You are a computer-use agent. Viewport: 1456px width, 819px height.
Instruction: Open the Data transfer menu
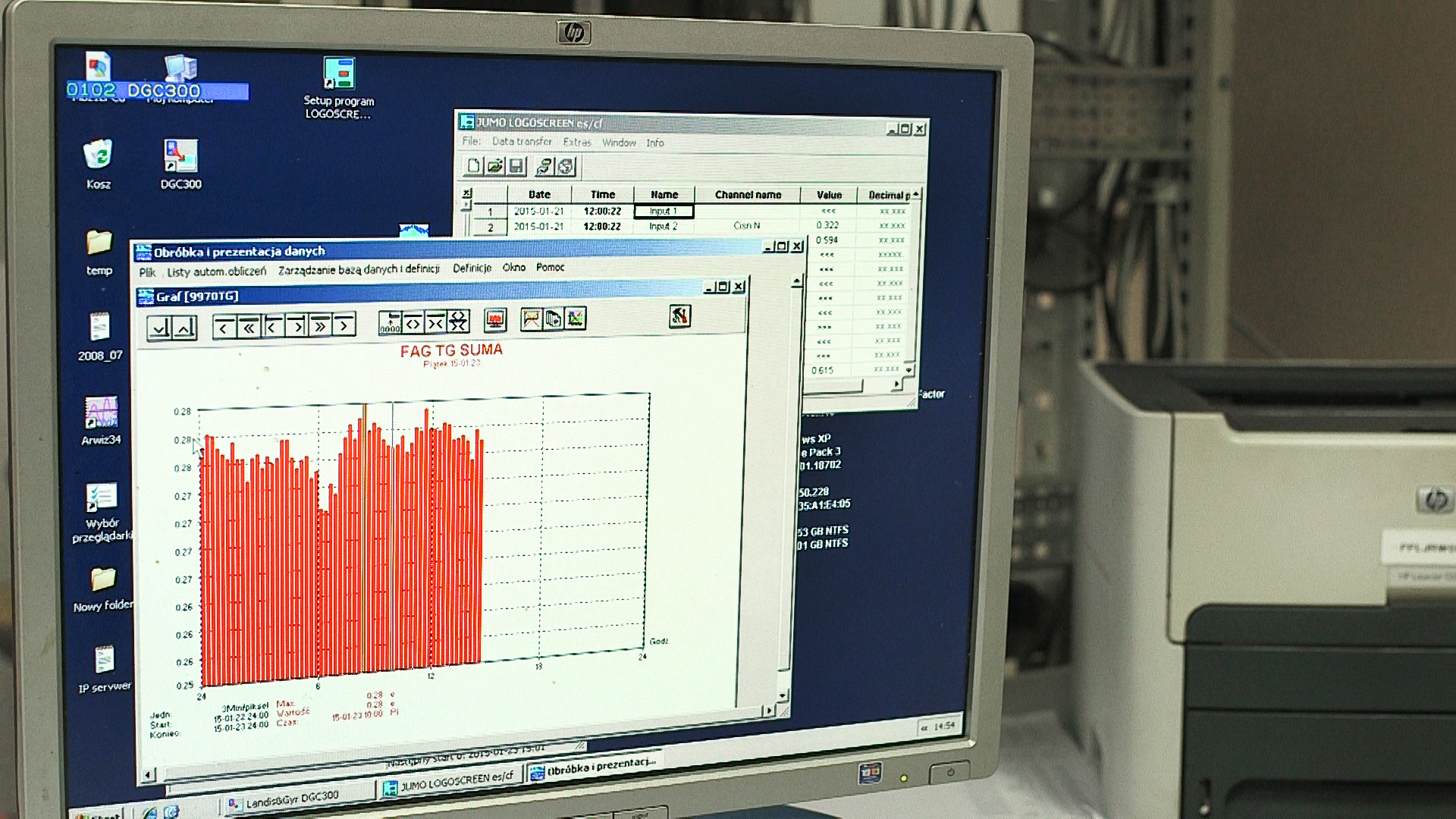(522, 142)
